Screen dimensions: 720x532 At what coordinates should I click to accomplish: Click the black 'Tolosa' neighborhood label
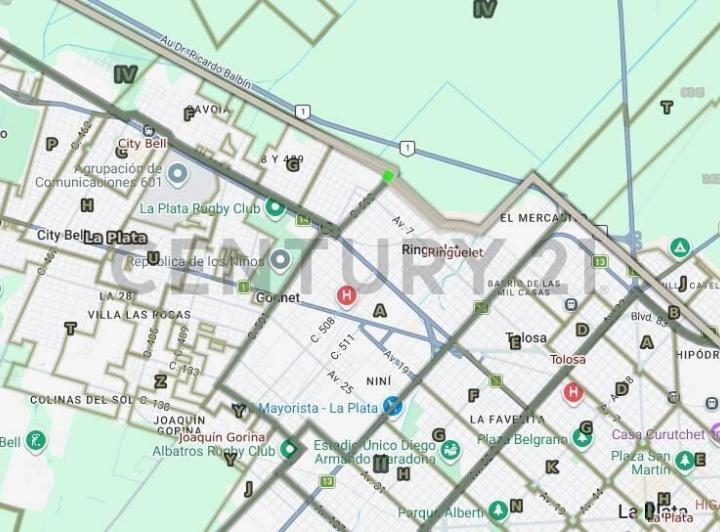(526, 338)
